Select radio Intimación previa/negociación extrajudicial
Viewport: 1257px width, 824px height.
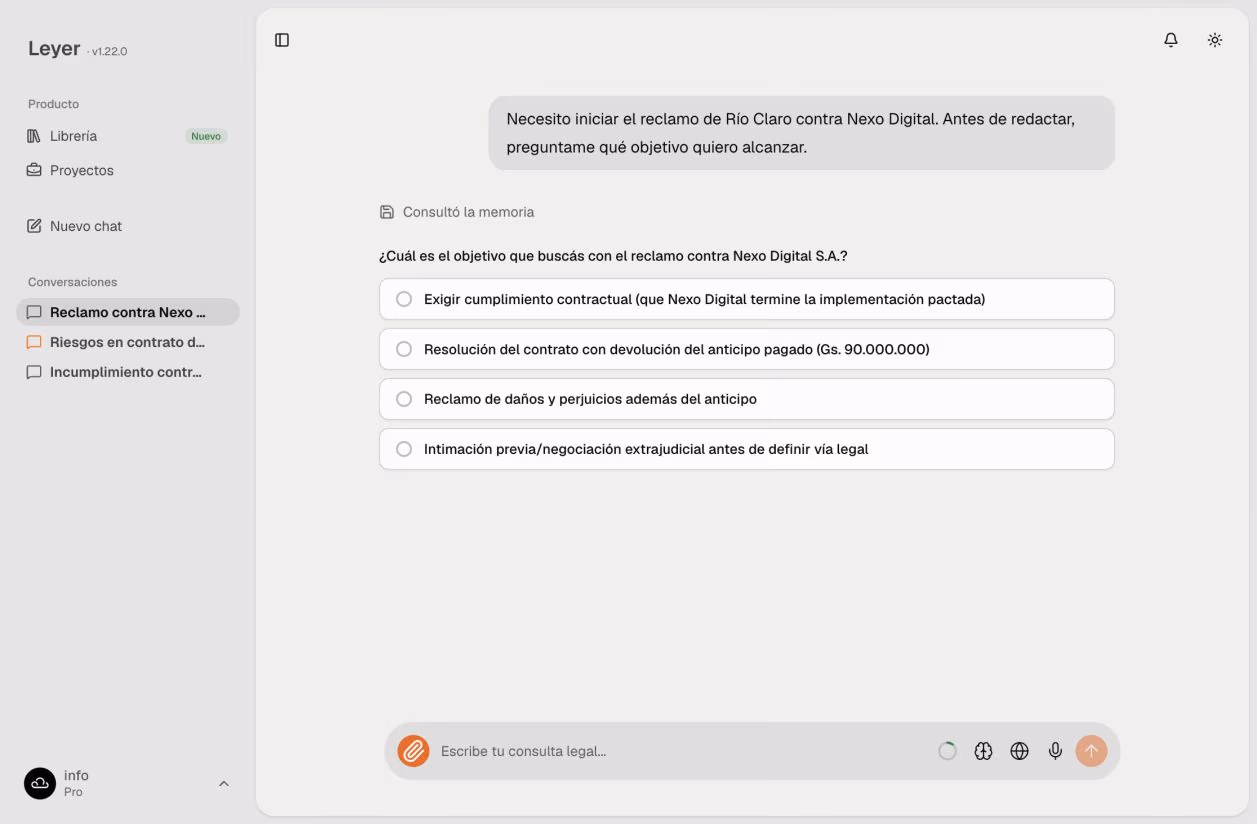click(404, 449)
